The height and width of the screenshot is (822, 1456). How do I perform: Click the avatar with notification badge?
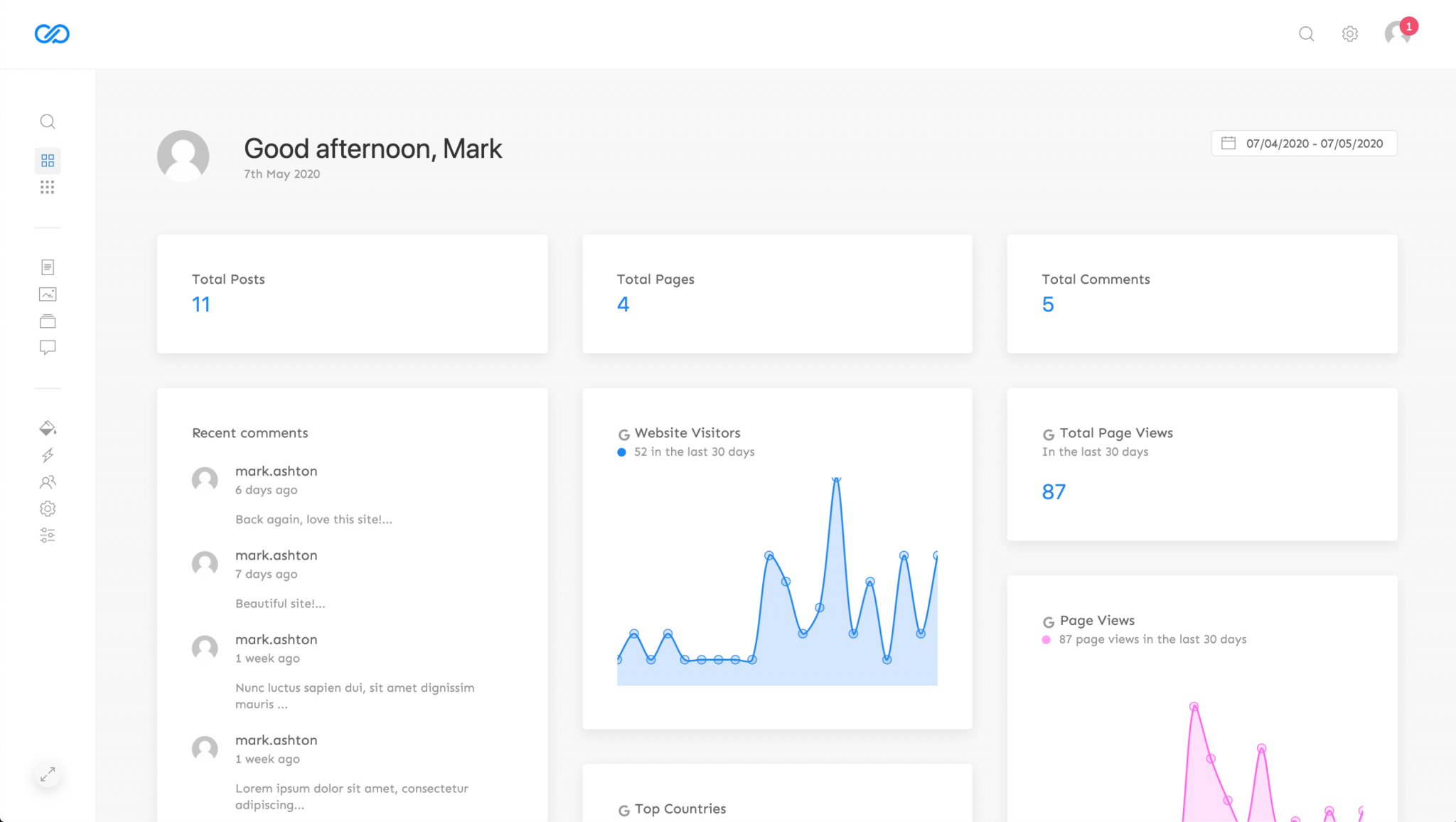pos(1396,33)
